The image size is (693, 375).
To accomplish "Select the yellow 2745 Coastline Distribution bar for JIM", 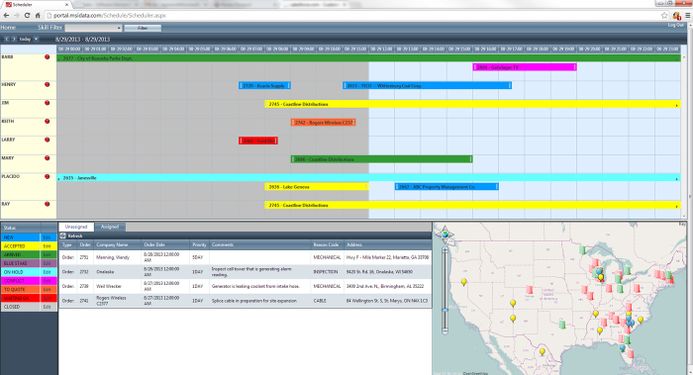I will pyautogui.click(x=472, y=104).
